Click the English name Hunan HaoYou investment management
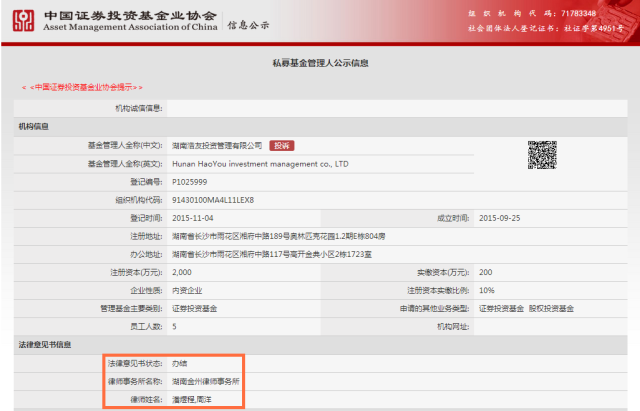The image size is (640, 411). [260, 163]
